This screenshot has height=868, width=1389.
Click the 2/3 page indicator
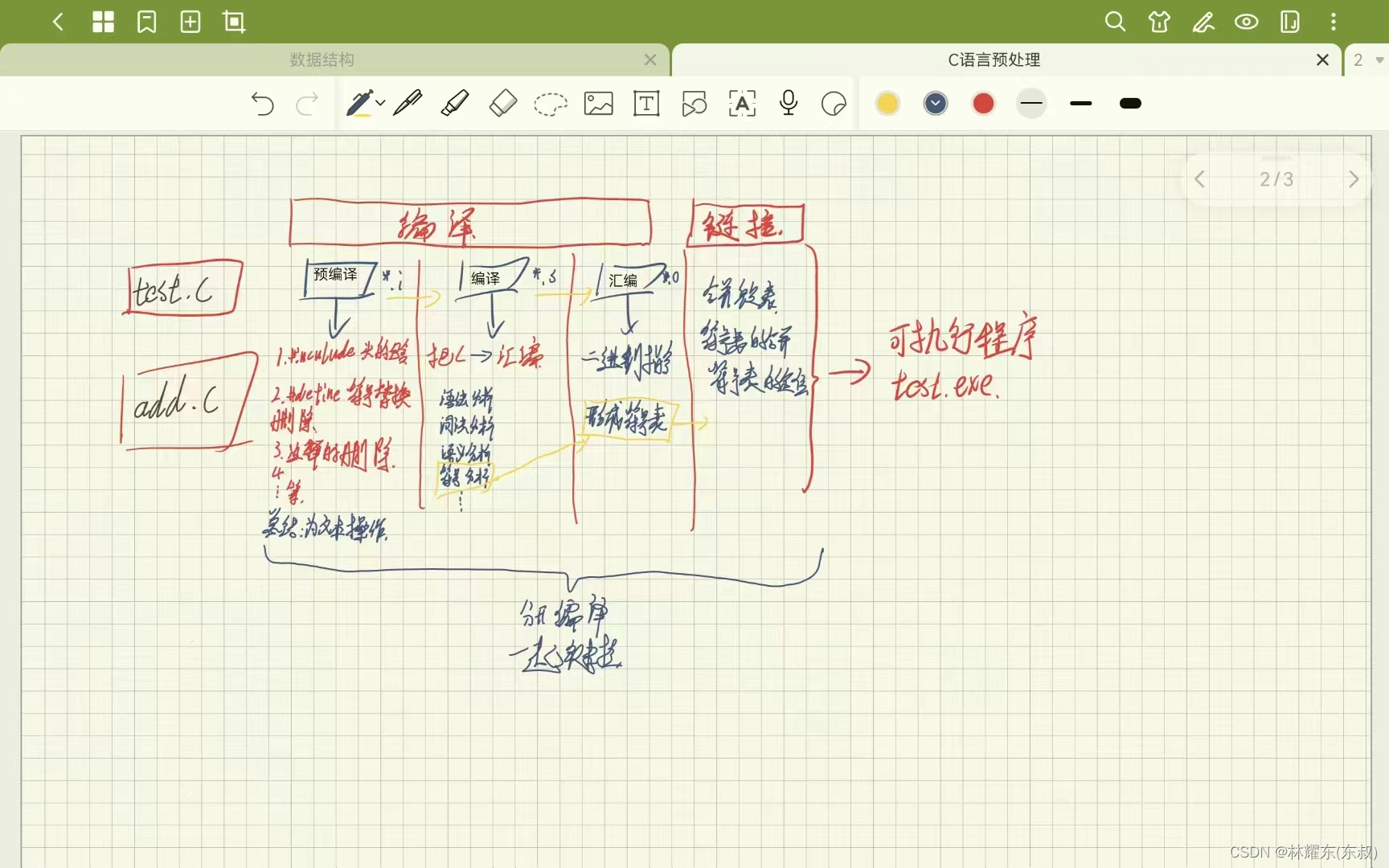pos(1276,179)
